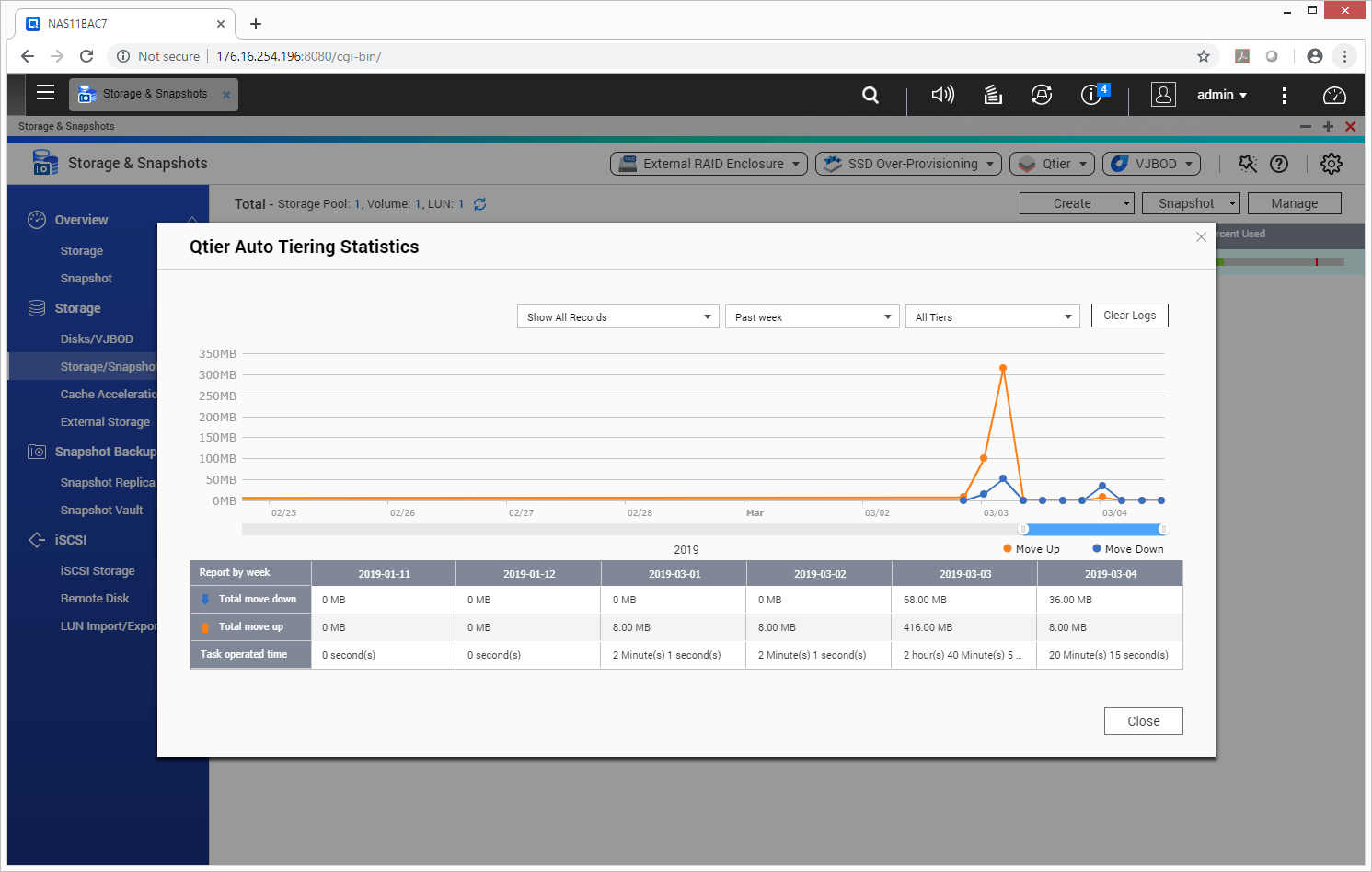Click the right handle of chart range slider
The width and height of the screenshot is (1372, 872).
click(x=1163, y=529)
